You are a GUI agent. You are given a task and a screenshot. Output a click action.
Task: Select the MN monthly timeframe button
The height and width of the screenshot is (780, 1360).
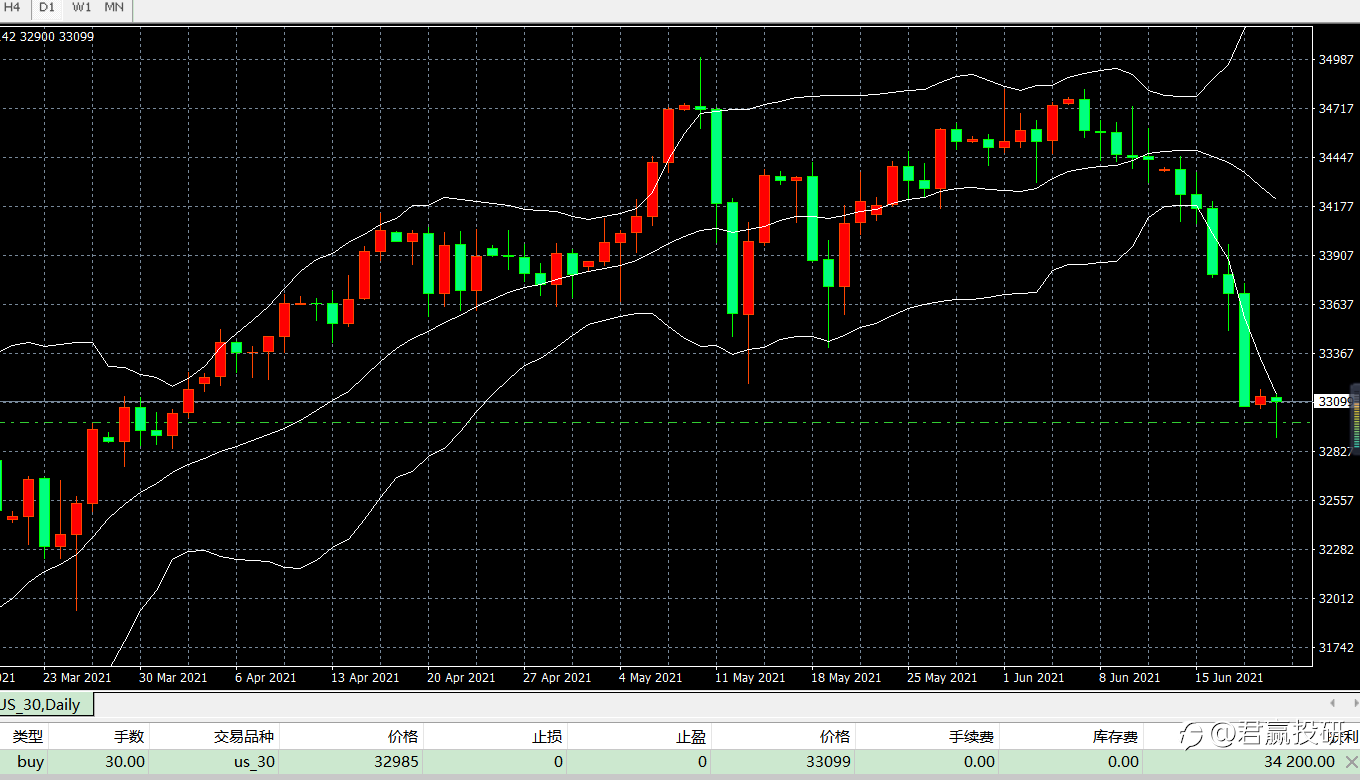(x=115, y=7)
